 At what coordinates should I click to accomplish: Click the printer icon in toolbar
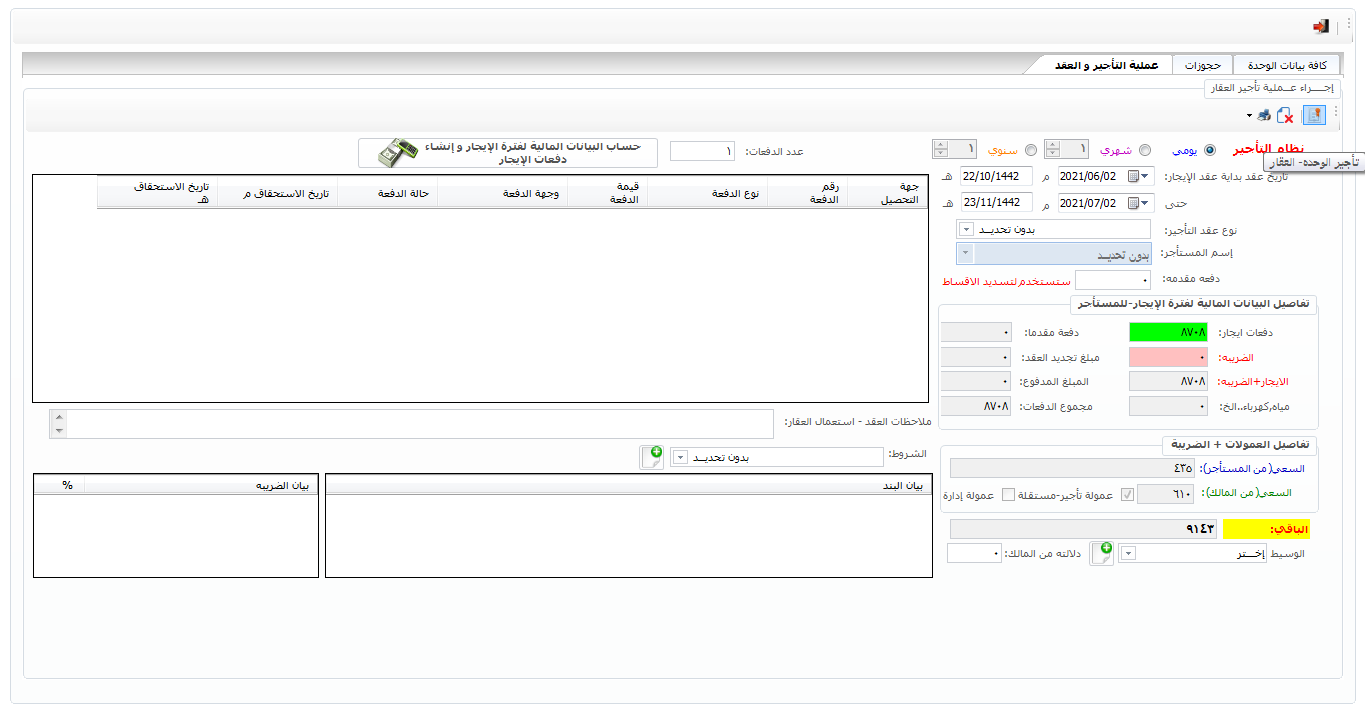point(1264,116)
